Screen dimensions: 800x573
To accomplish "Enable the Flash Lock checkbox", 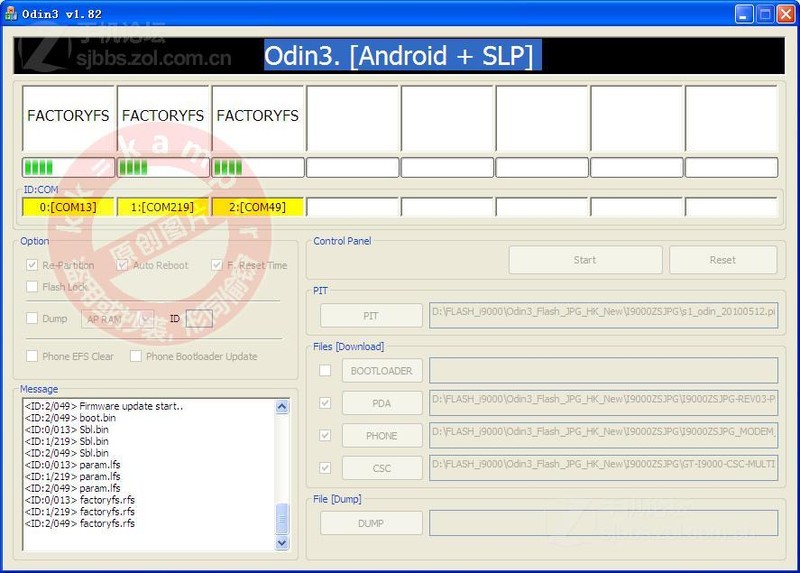I will [34, 287].
